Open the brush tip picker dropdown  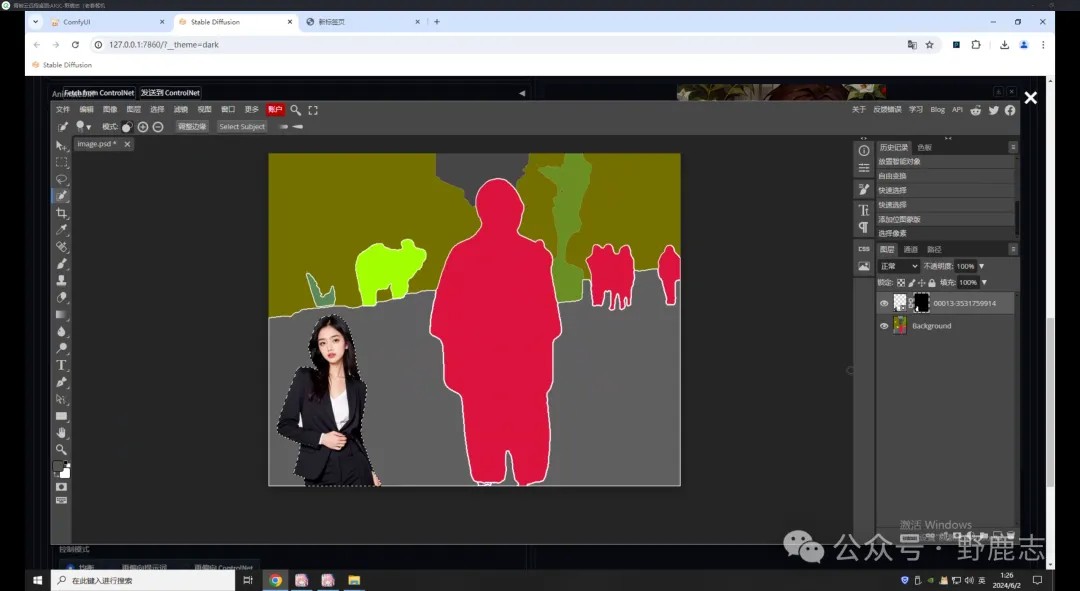click(83, 127)
